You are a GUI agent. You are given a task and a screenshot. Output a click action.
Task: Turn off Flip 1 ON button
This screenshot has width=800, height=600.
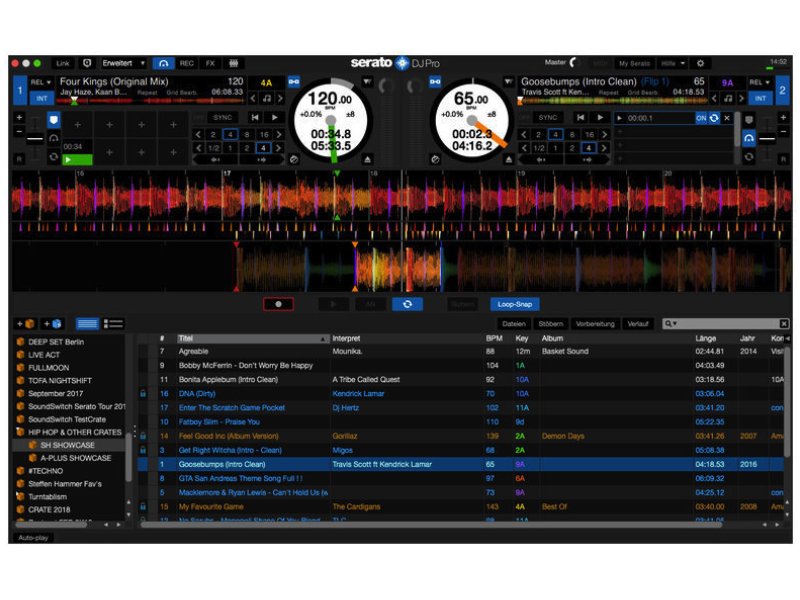701,118
